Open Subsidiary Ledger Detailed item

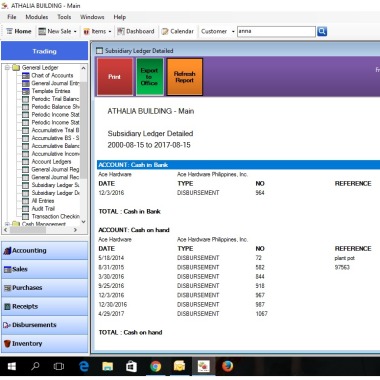[x=55, y=193]
